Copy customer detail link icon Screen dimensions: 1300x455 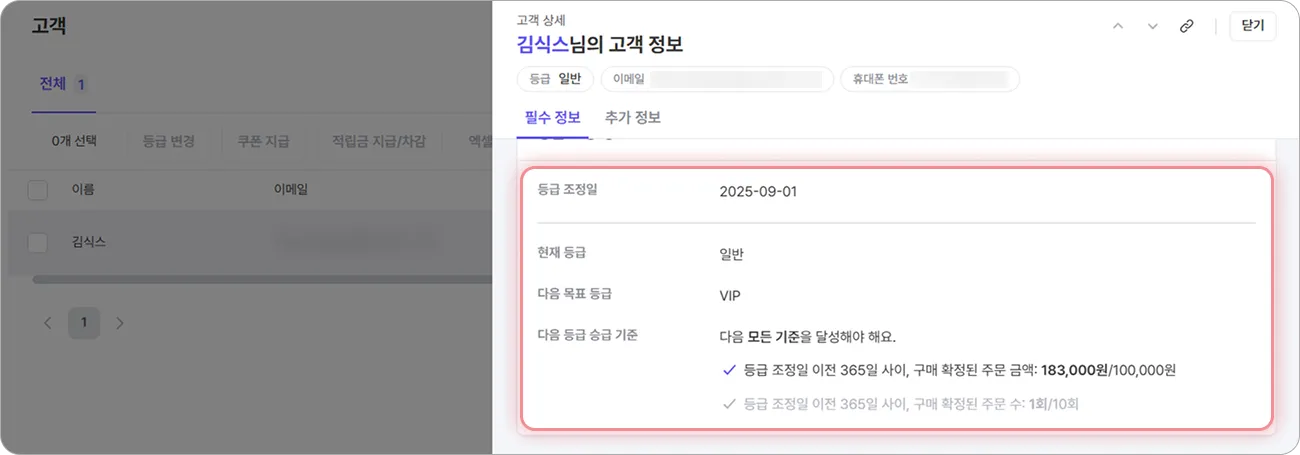[x=1186, y=26]
